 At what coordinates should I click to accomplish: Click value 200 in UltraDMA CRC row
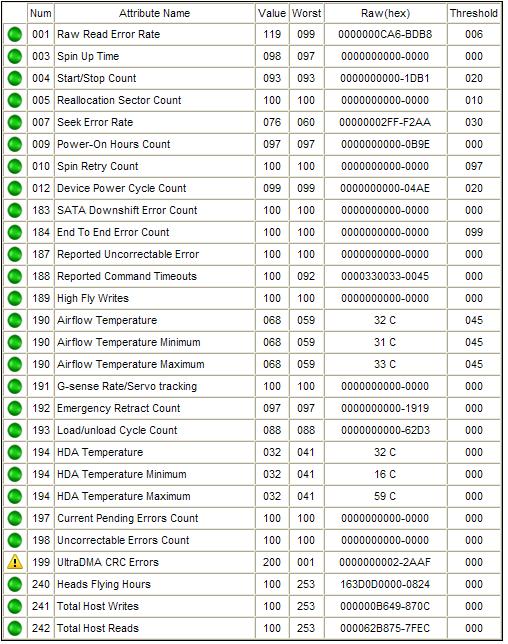click(x=272, y=562)
